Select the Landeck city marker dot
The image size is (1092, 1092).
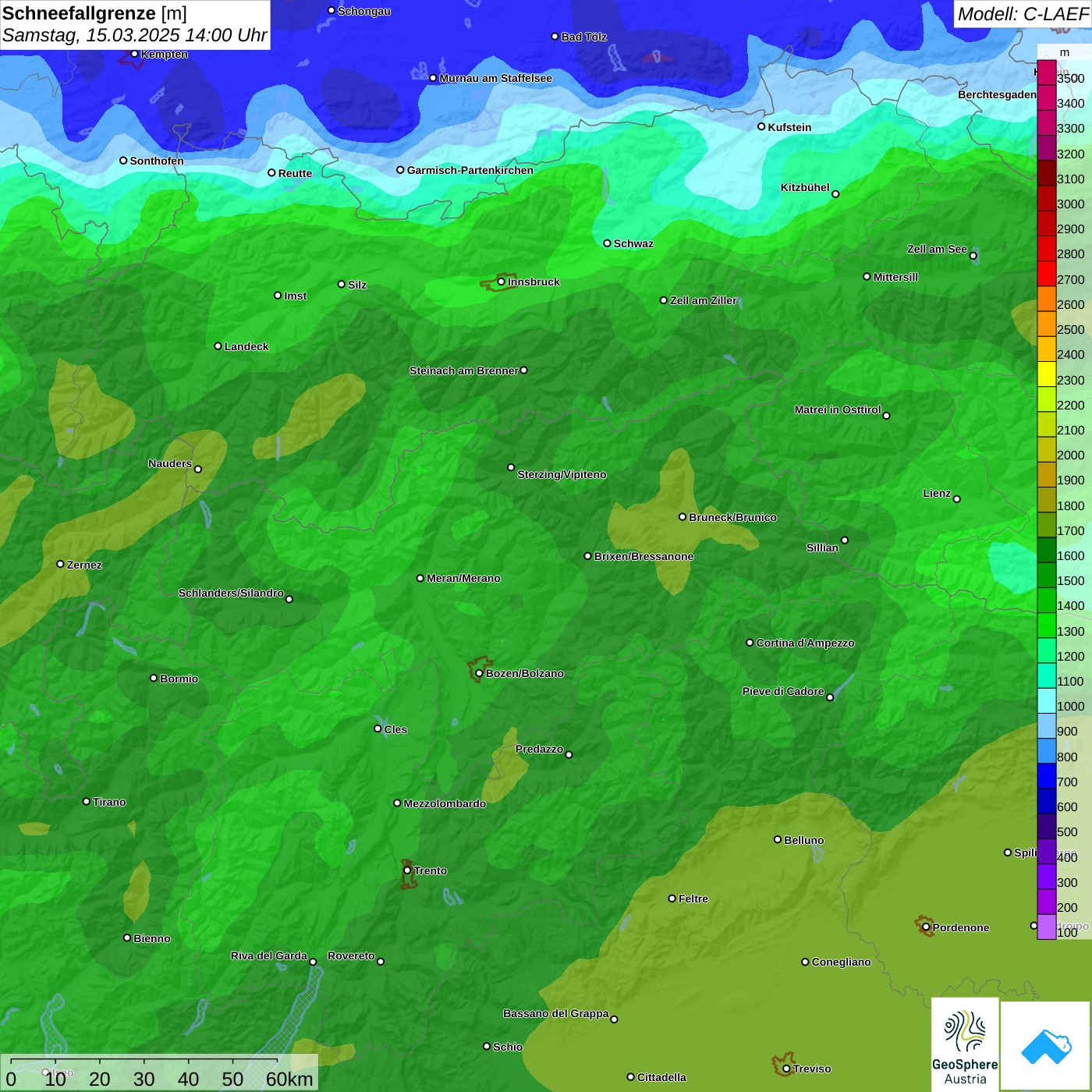218,346
